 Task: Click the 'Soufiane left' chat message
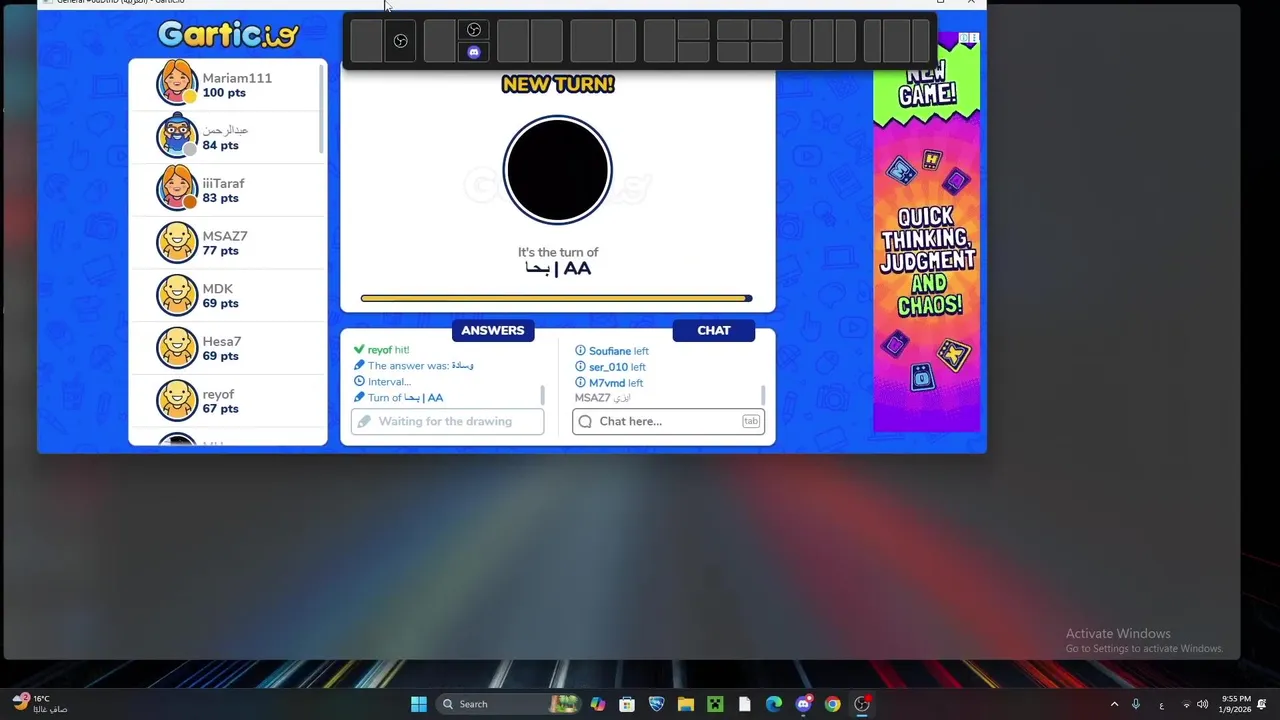point(611,351)
